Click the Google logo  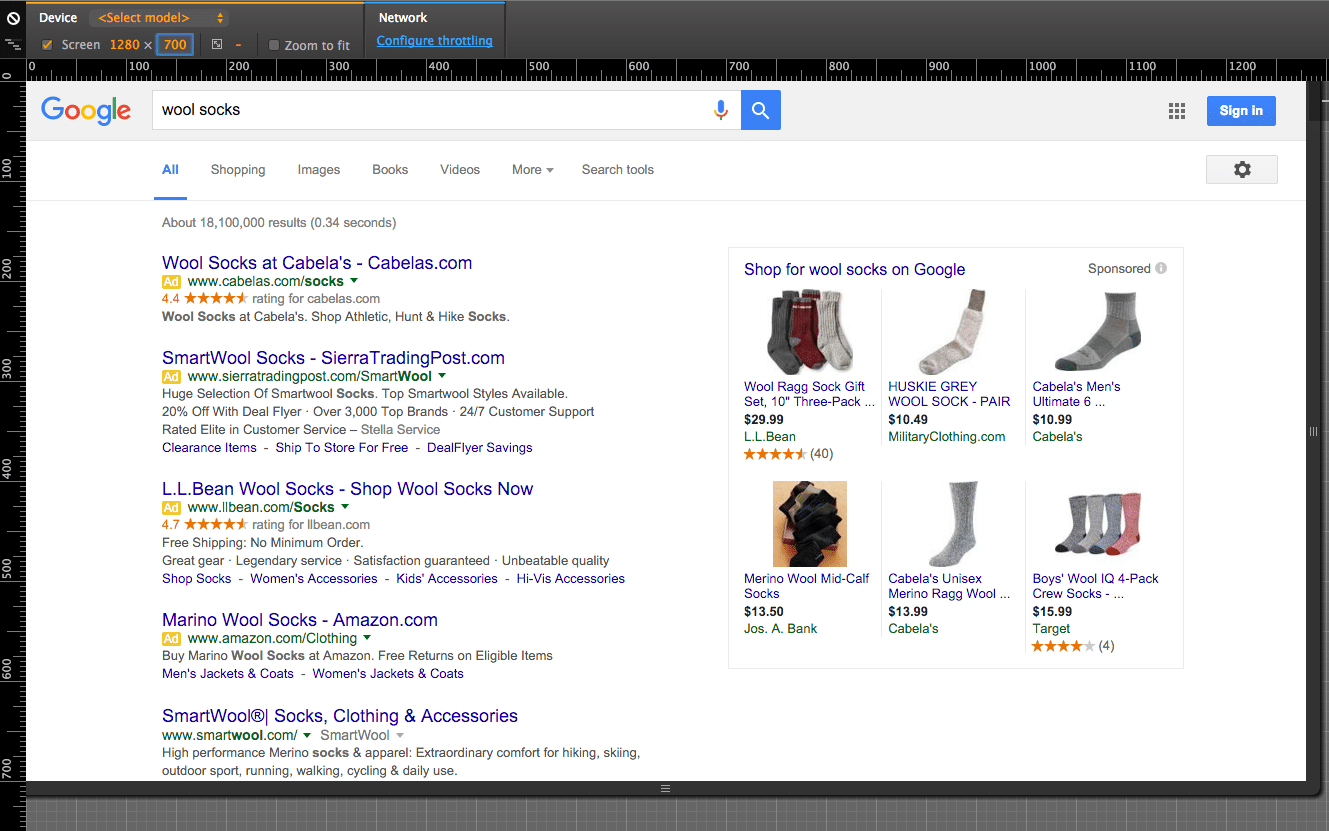click(x=86, y=111)
